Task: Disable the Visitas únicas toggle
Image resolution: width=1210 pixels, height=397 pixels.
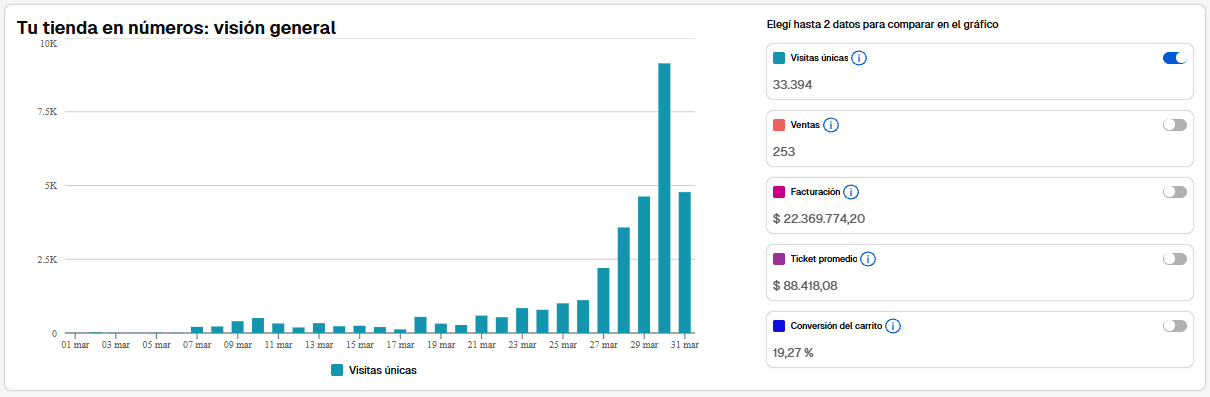Action: point(1175,58)
